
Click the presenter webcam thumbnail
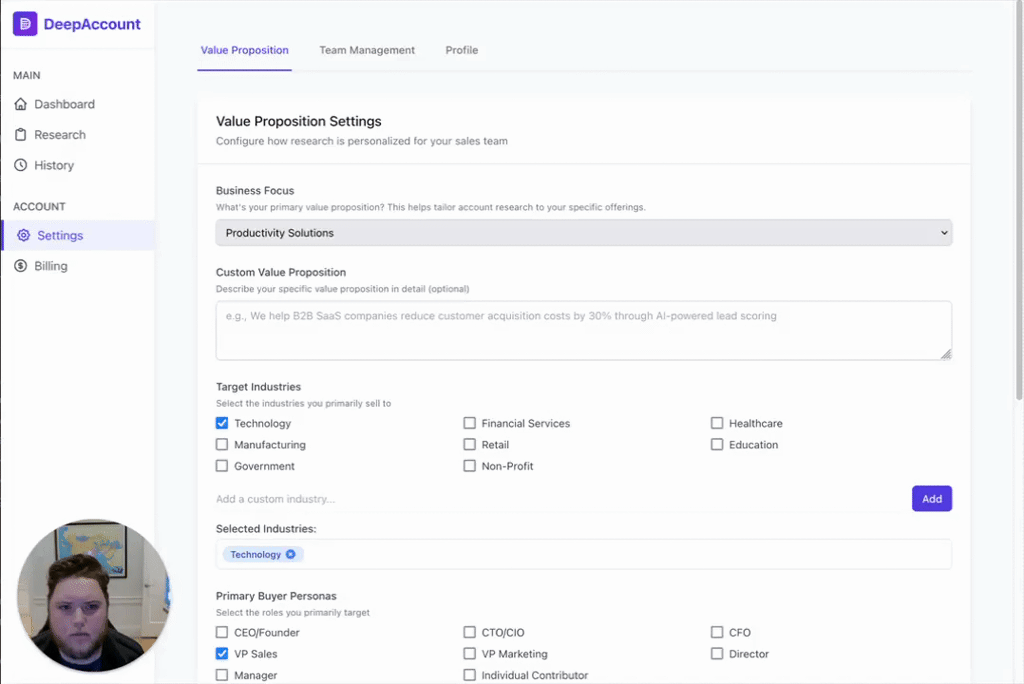pyautogui.click(x=94, y=594)
